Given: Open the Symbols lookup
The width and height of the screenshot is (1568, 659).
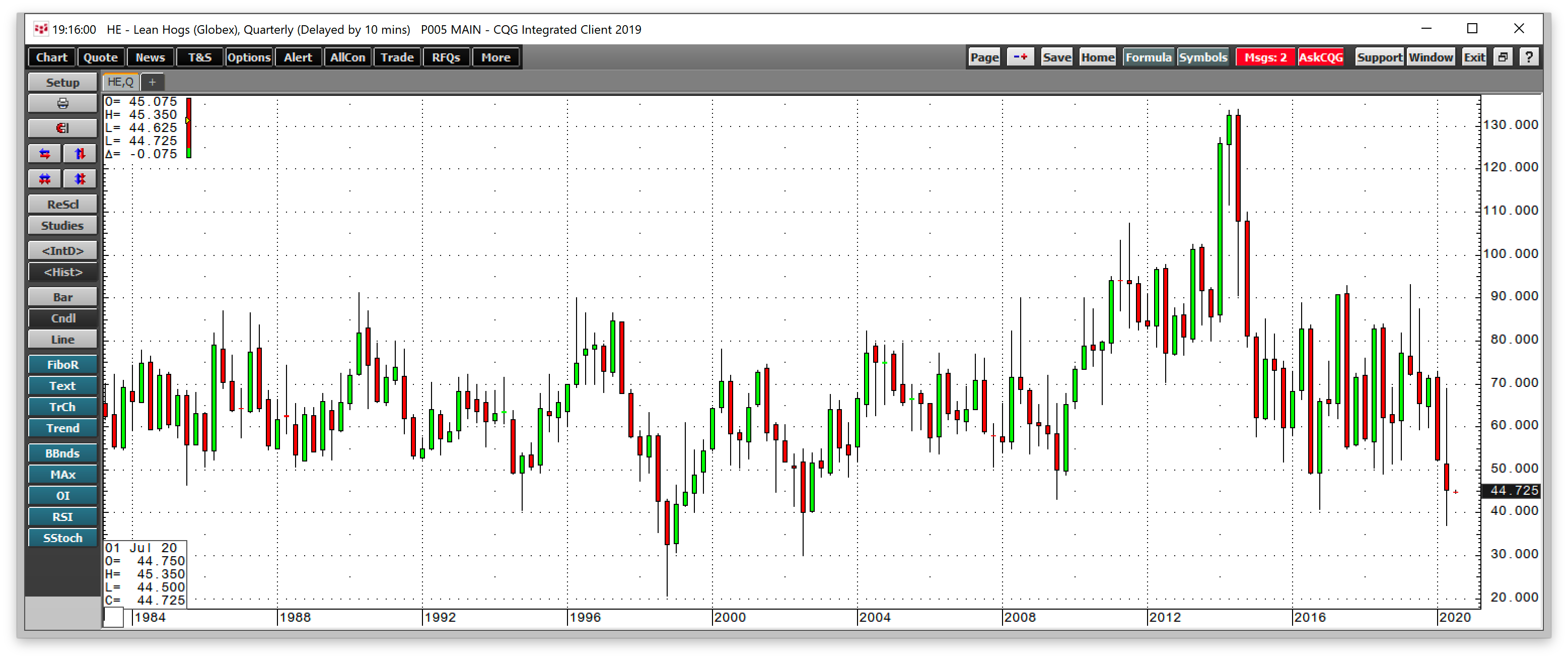Looking at the screenshot, I should (x=1203, y=57).
